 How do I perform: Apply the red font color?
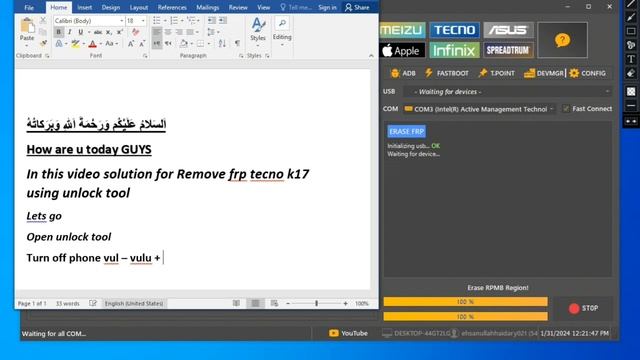pos(92,44)
